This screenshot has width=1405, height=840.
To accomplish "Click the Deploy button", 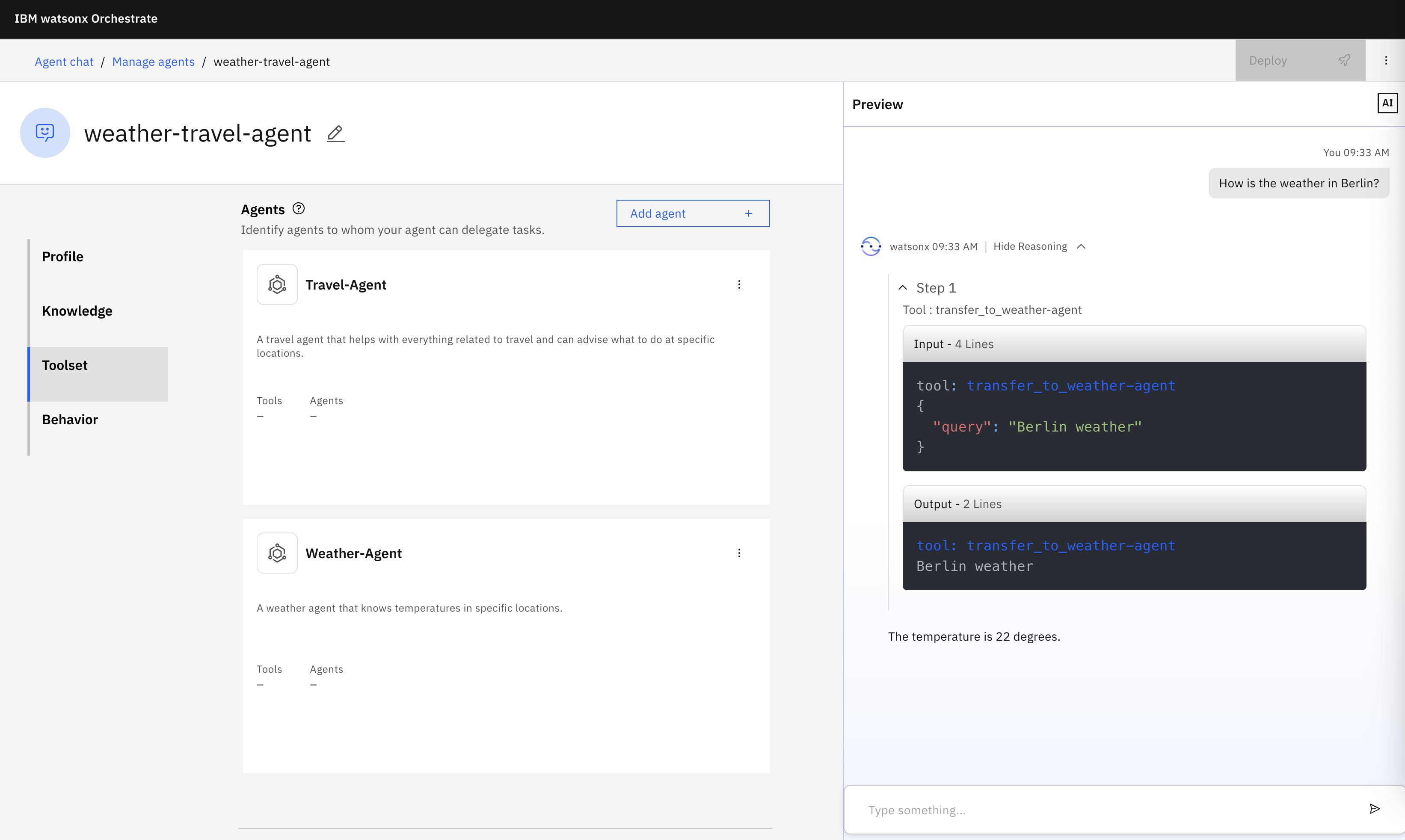I will click(x=1300, y=61).
